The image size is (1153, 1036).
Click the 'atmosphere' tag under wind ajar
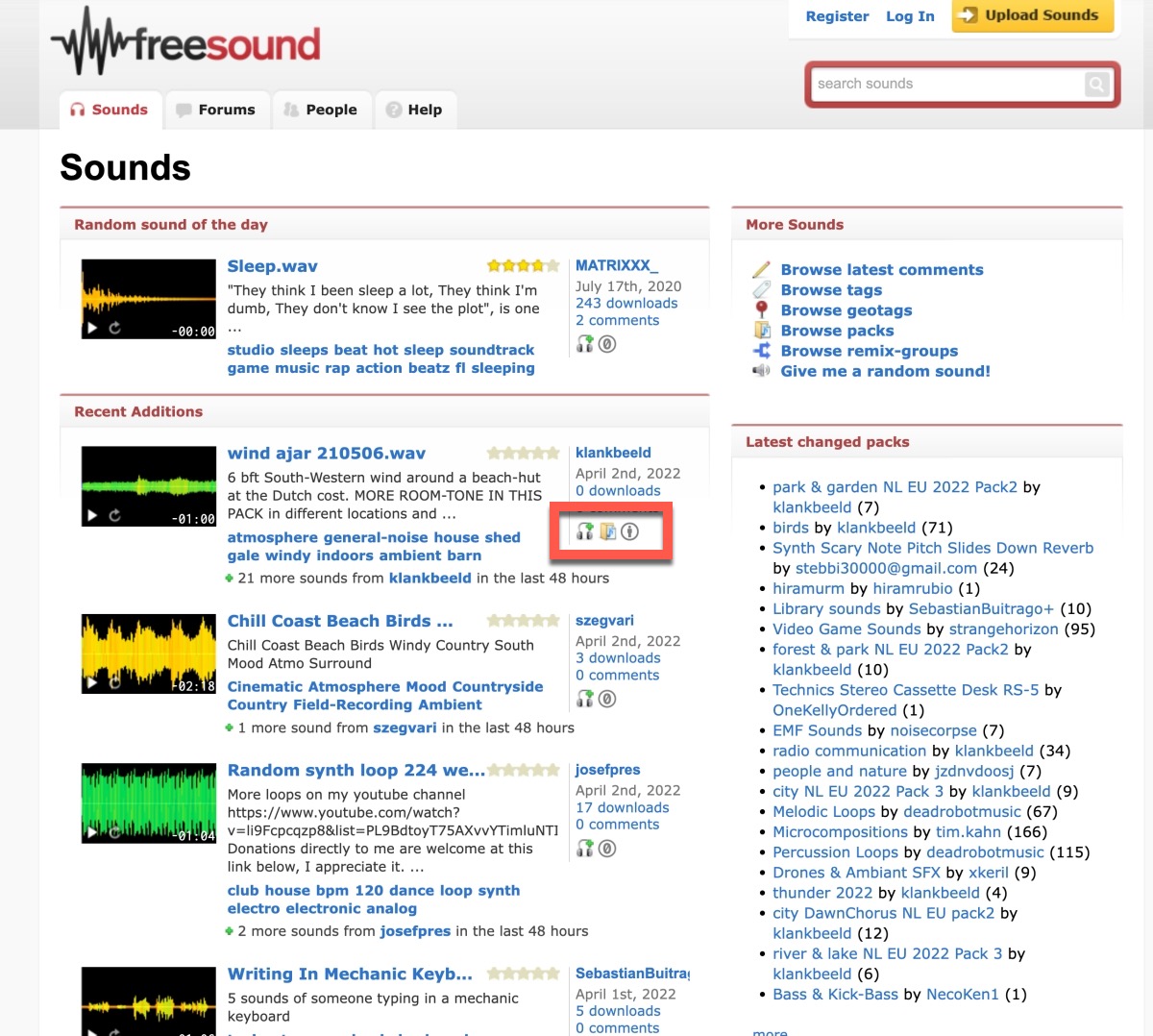coord(272,537)
